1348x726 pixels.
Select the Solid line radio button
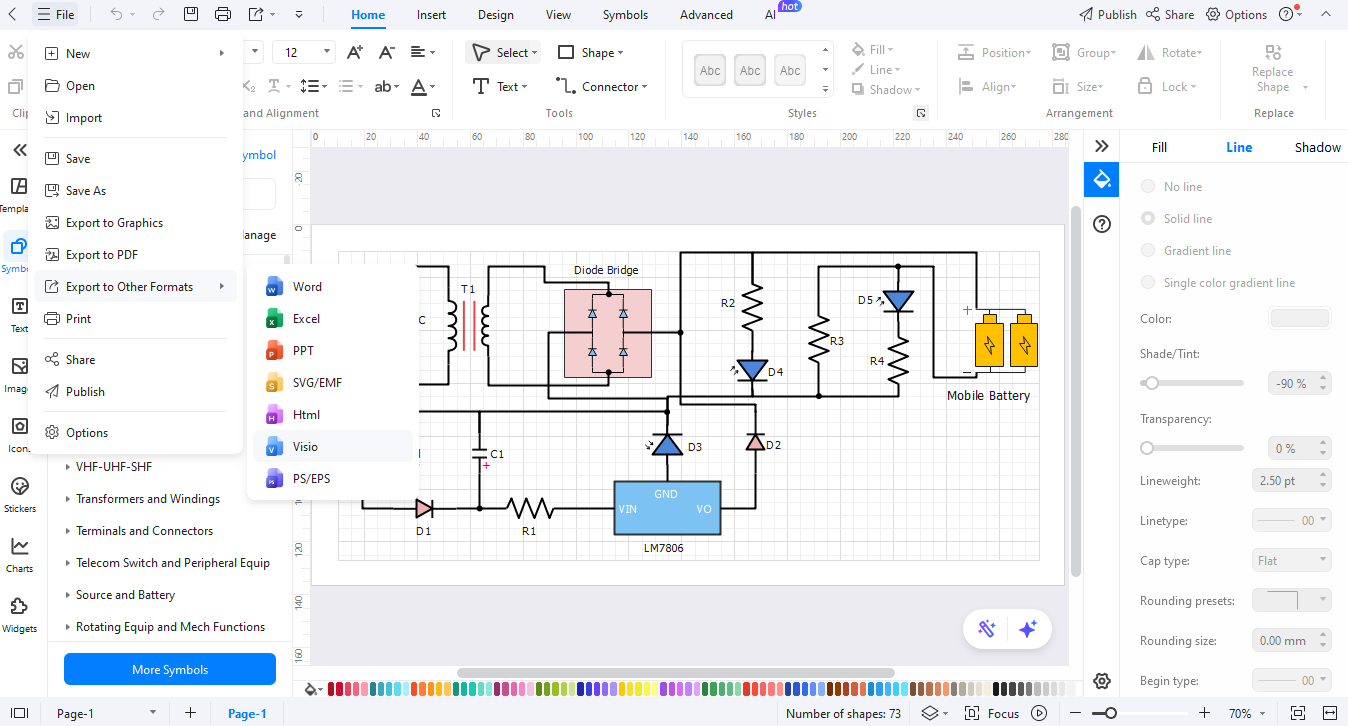click(x=1148, y=219)
